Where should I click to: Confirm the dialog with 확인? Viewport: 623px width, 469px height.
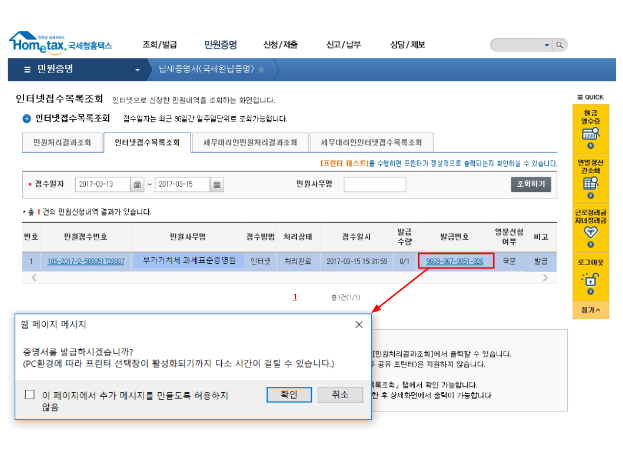[x=289, y=395]
